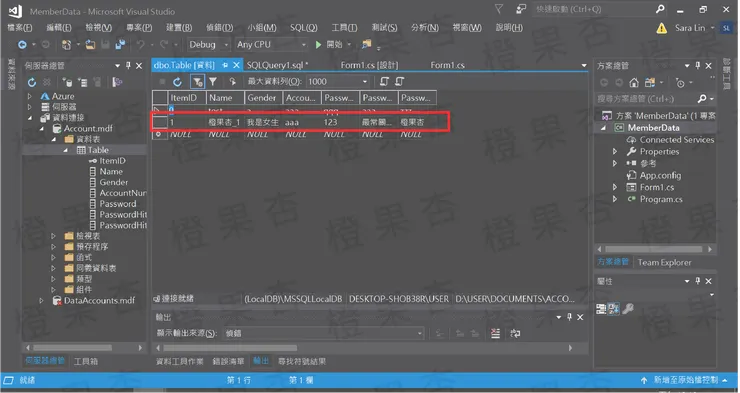Switch to the 錯誤清單 tab
This screenshot has width=740, height=393.
228,361
